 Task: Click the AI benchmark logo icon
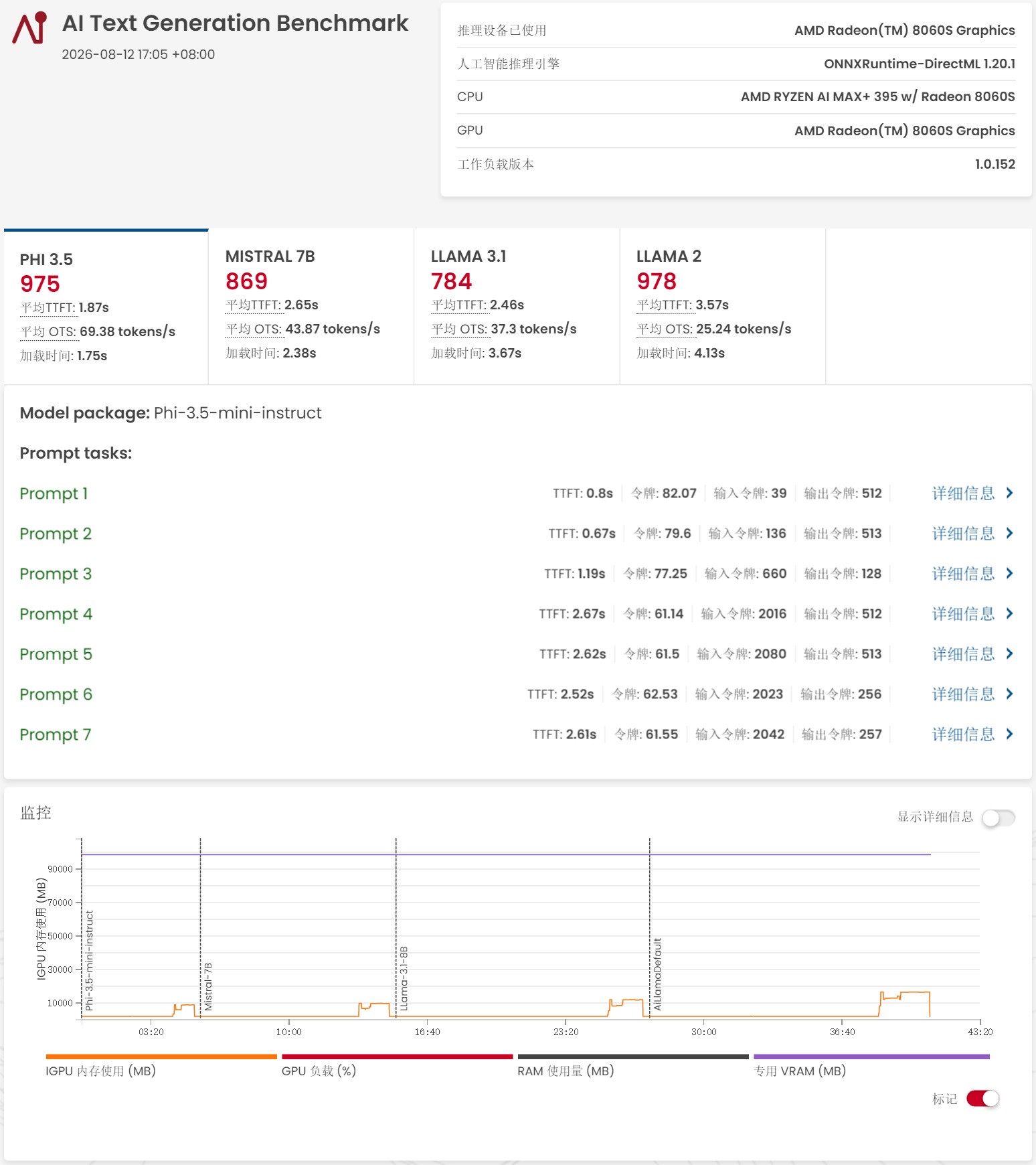(x=29, y=27)
